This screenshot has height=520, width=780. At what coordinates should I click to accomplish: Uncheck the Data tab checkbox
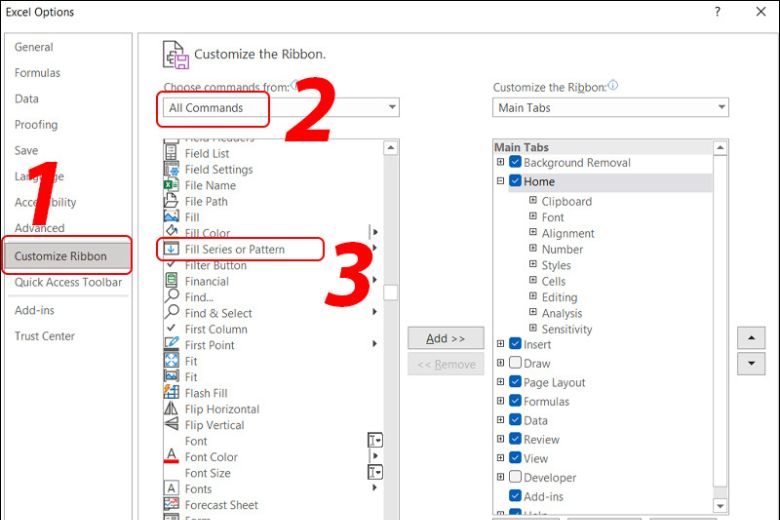click(515, 419)
